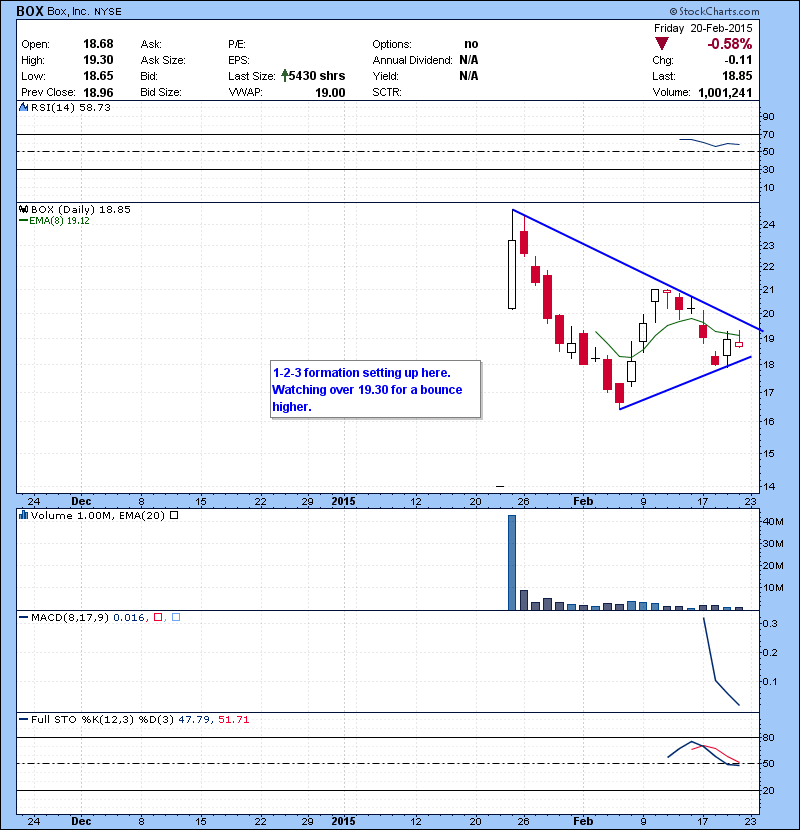Click the 40M label on volume axis
The image size is (800, 830).
tap(773, 521)
